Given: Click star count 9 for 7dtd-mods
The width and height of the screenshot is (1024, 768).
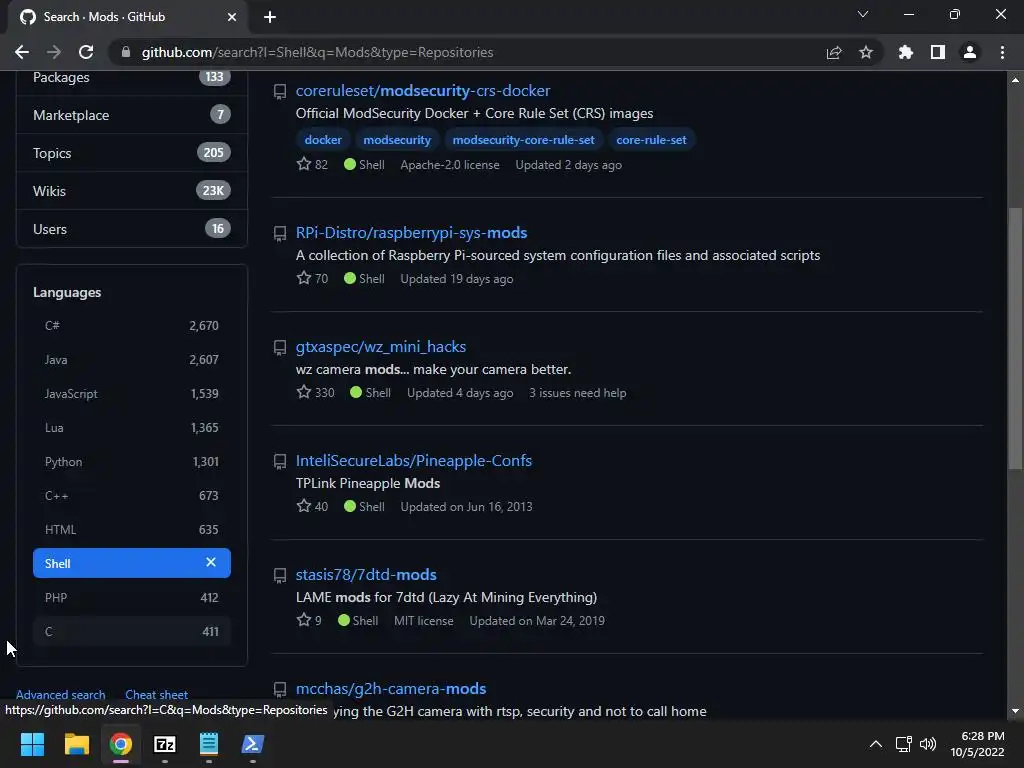Looking at the screenshot, I should pyautogui.click(x=309, y=620).
